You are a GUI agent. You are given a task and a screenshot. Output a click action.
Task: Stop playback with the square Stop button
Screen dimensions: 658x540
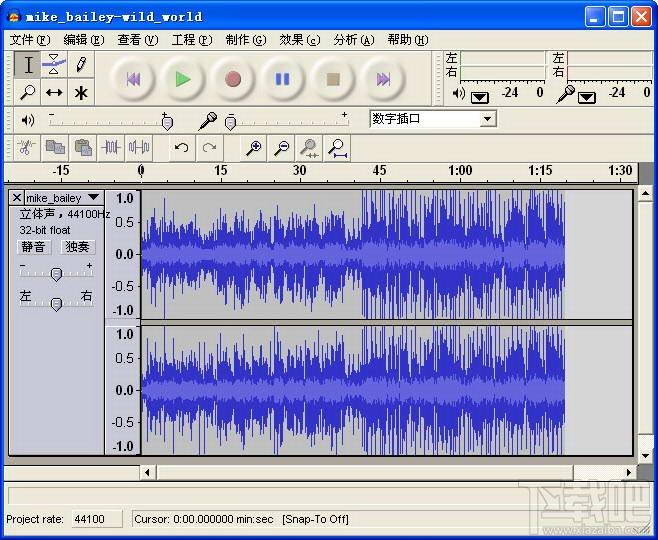(x=333, y=79)
